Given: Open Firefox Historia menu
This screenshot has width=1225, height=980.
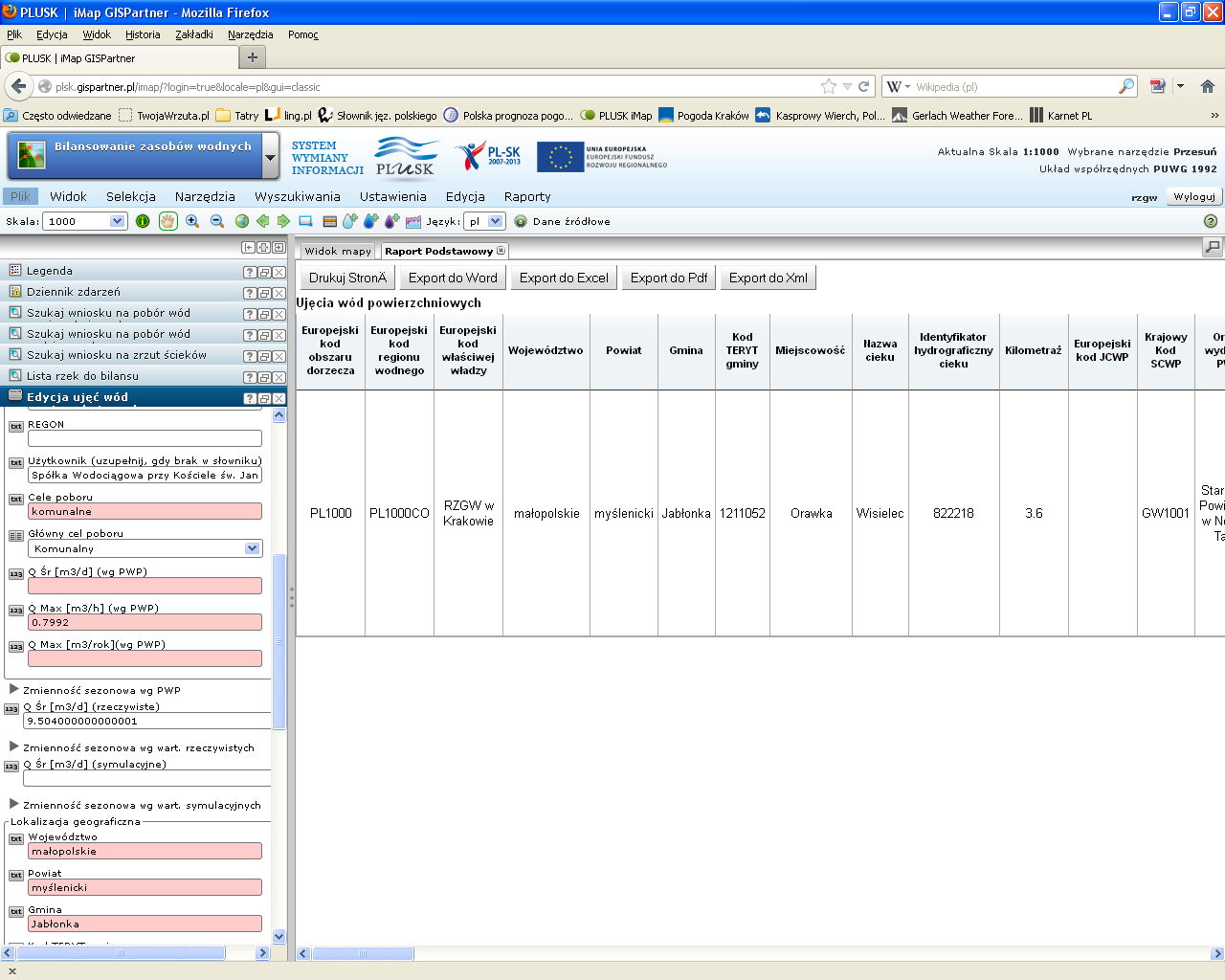Looking at the screenshot, I should [143, 34].
